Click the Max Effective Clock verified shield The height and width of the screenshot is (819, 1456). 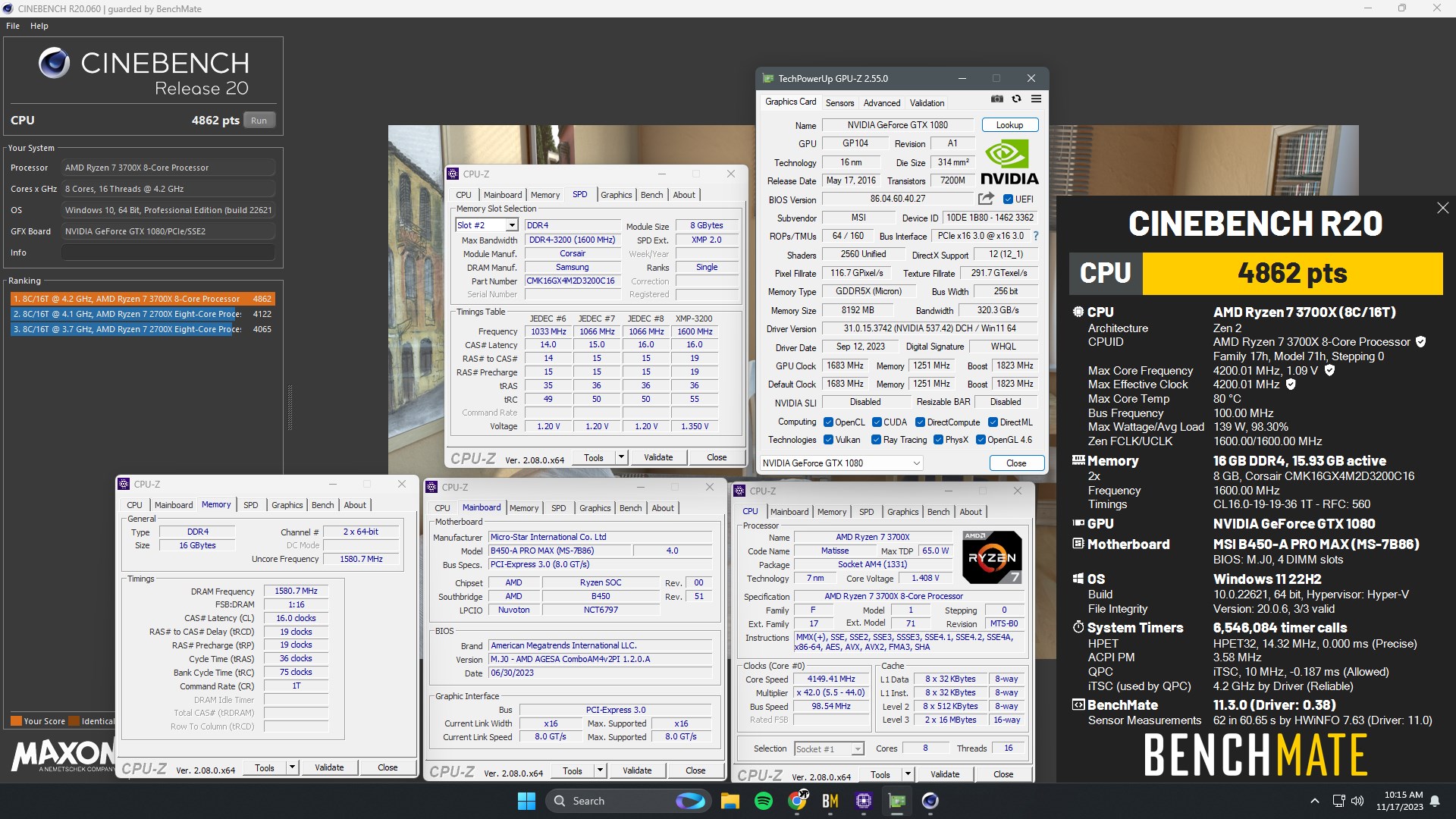(1291, 384)
